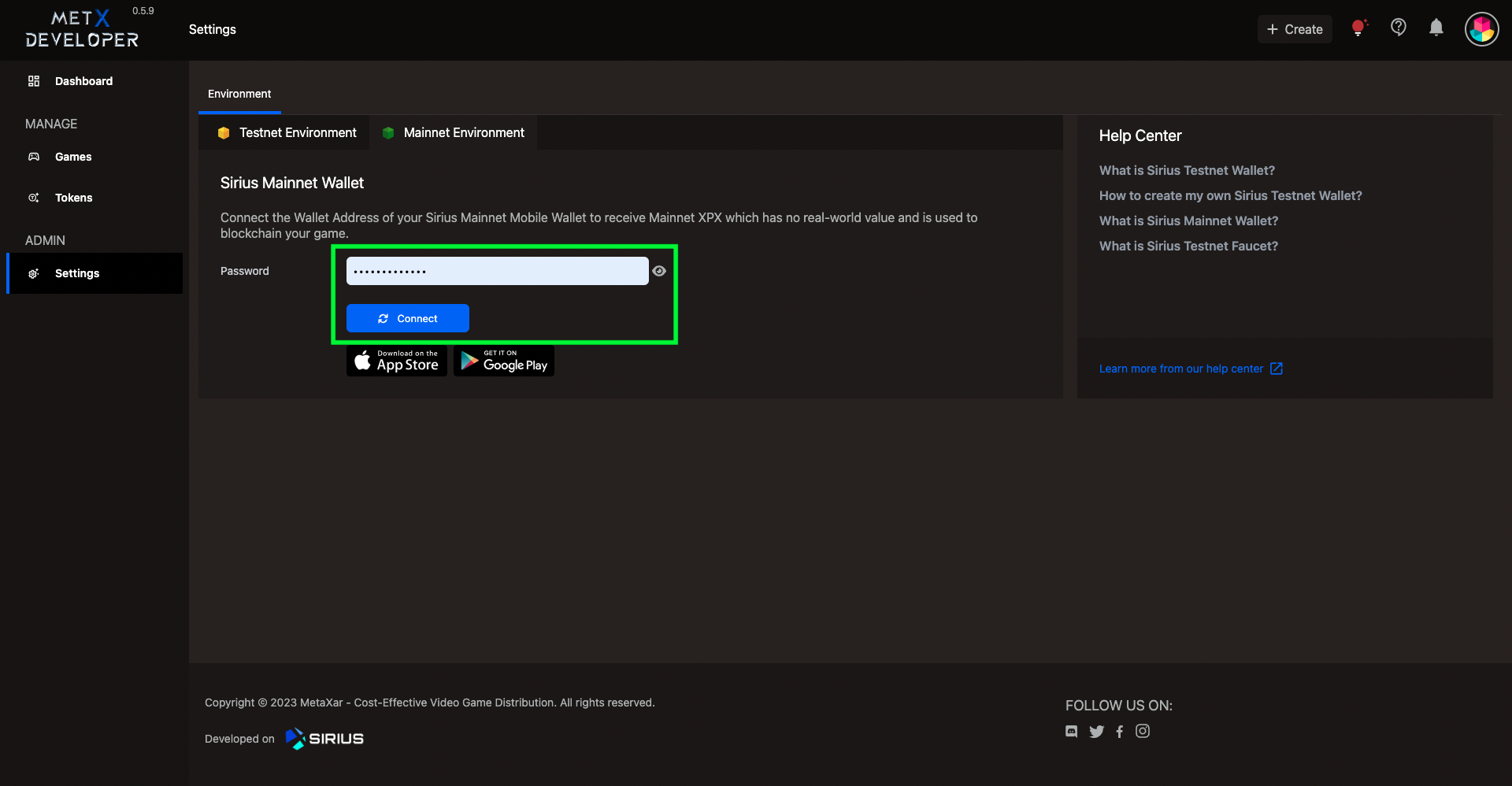This screenshot has height=786, width=1512.
Task: Click the red lightbulb tips icon
Action: pos(1359,28)
